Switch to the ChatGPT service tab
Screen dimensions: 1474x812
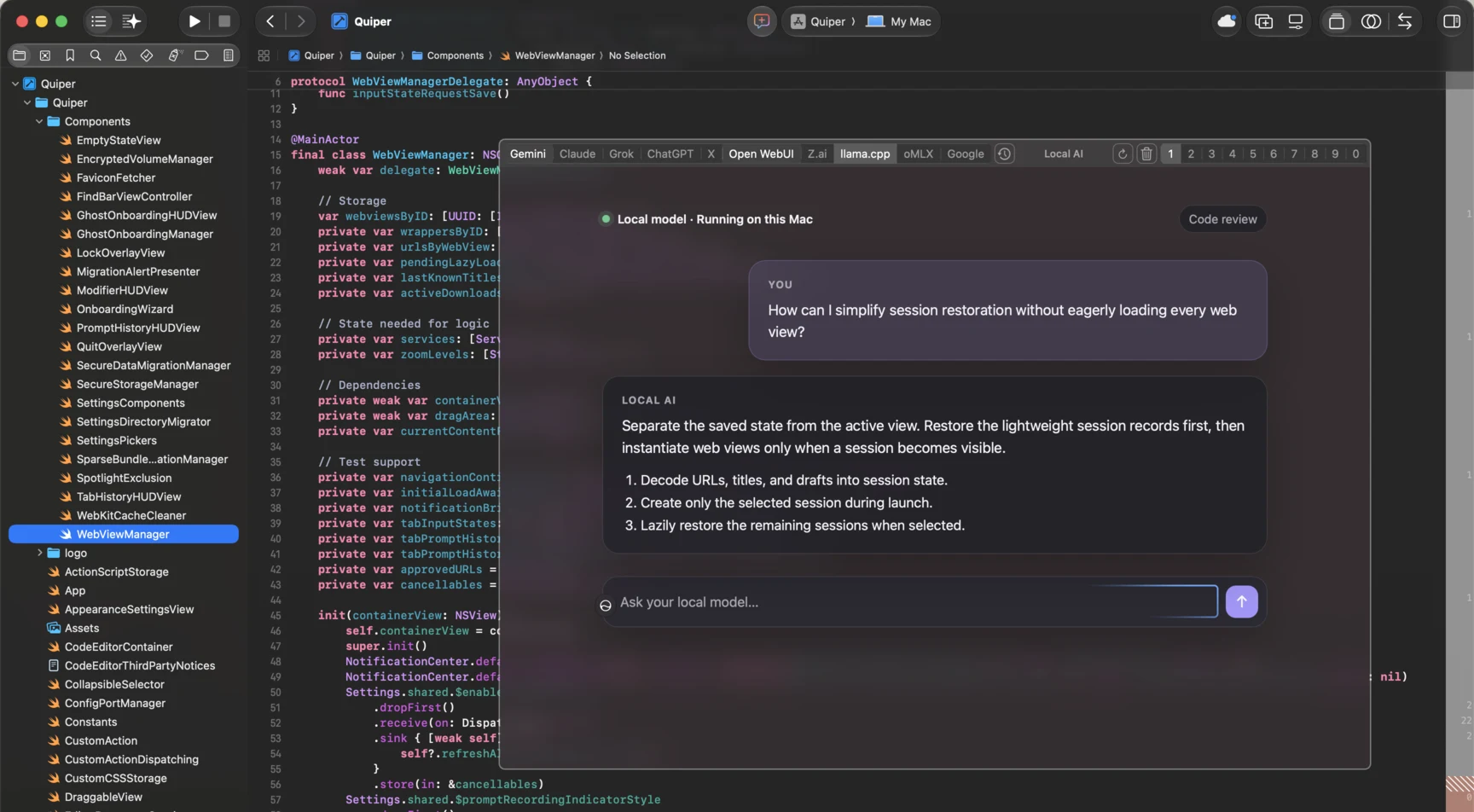point(670,154)
